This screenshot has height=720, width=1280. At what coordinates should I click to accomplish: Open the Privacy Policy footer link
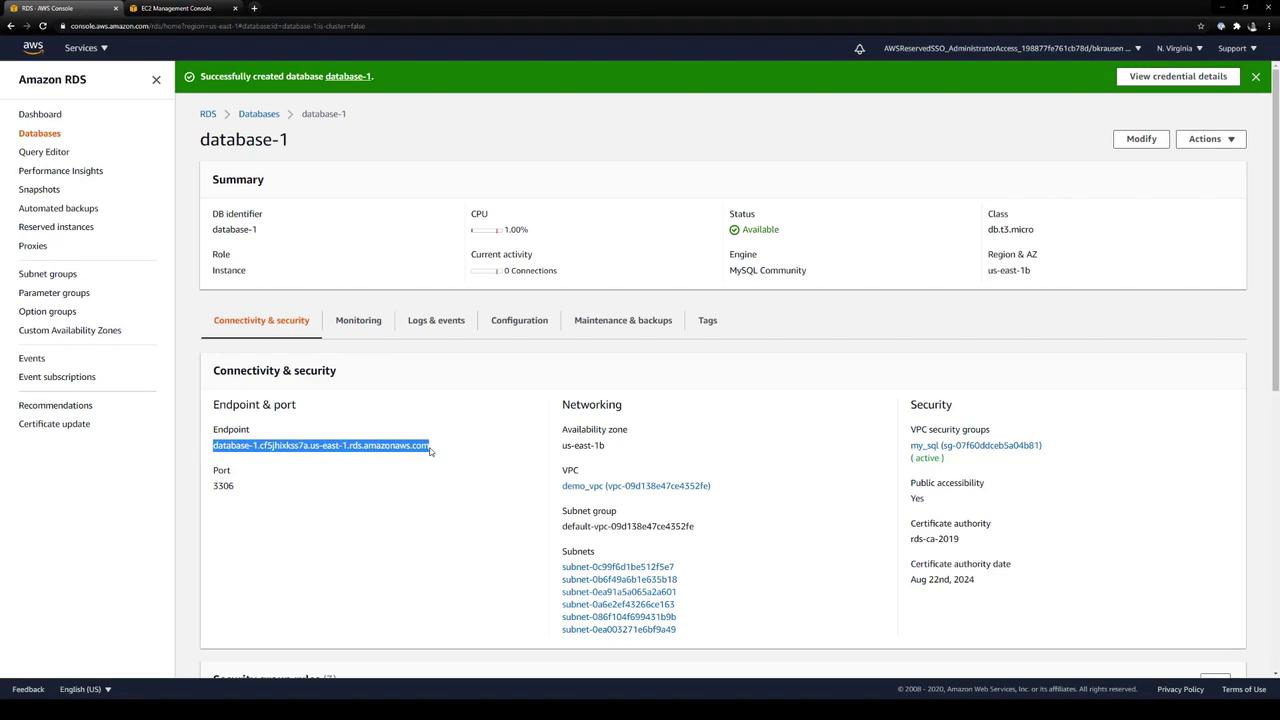point(1180,689)
